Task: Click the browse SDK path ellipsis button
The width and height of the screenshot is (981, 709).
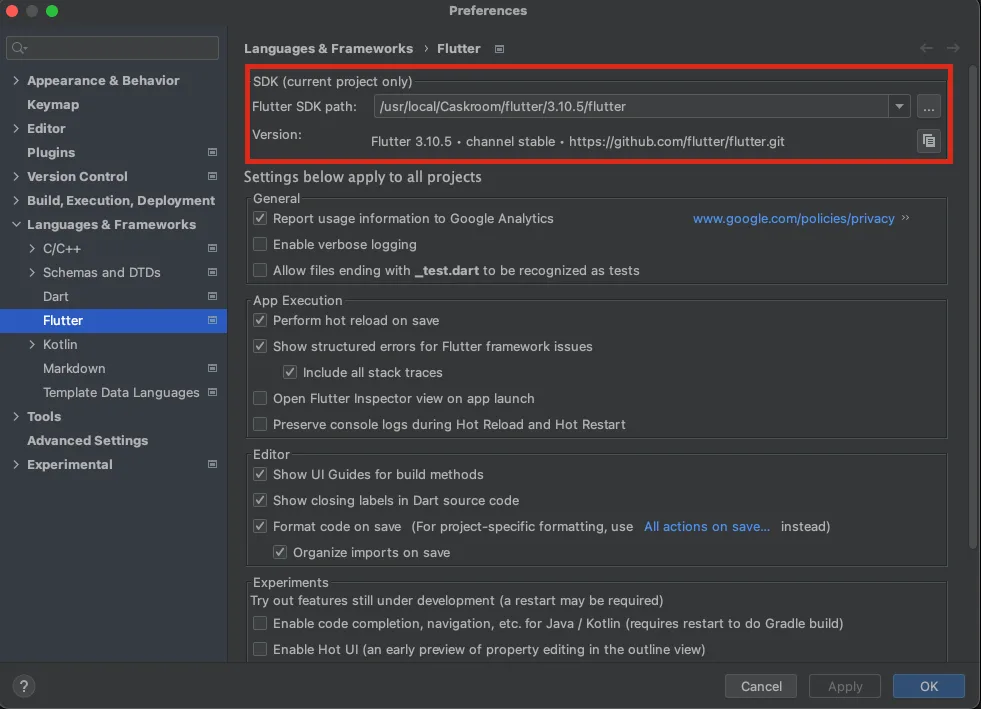Action: click(x=928, y=106)
